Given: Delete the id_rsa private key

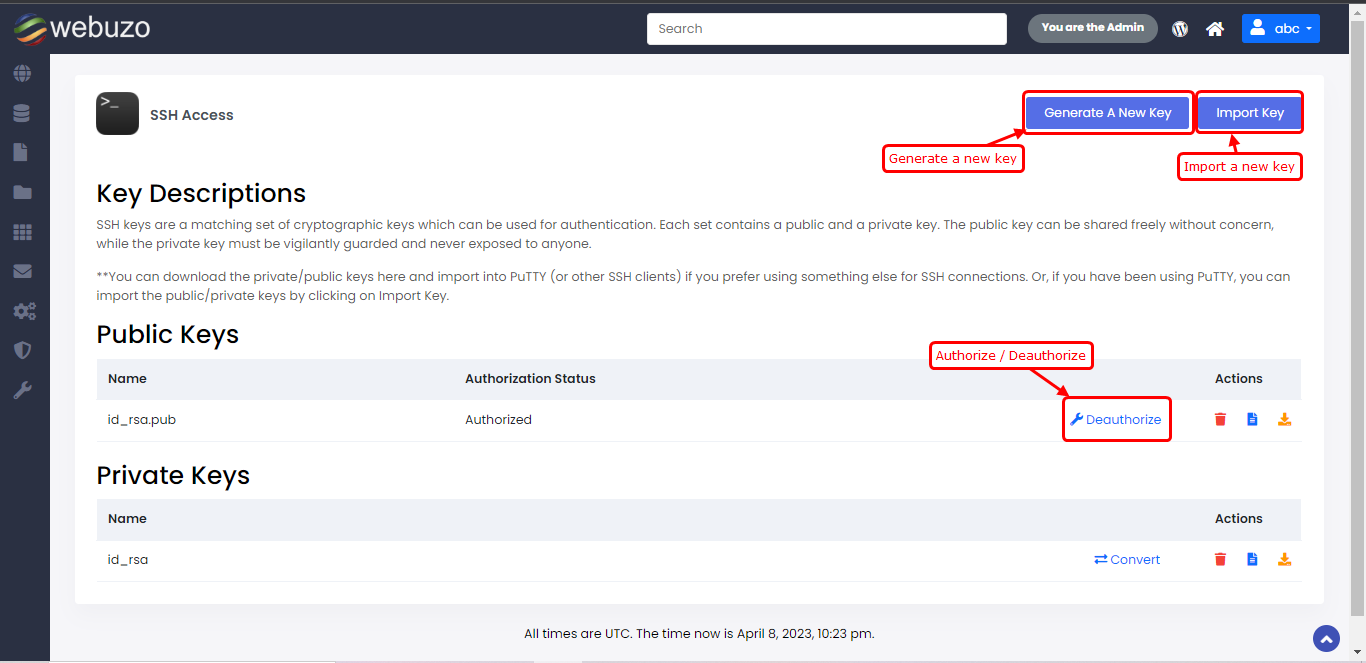Looking at the screenshot, I should point(1220,560).
